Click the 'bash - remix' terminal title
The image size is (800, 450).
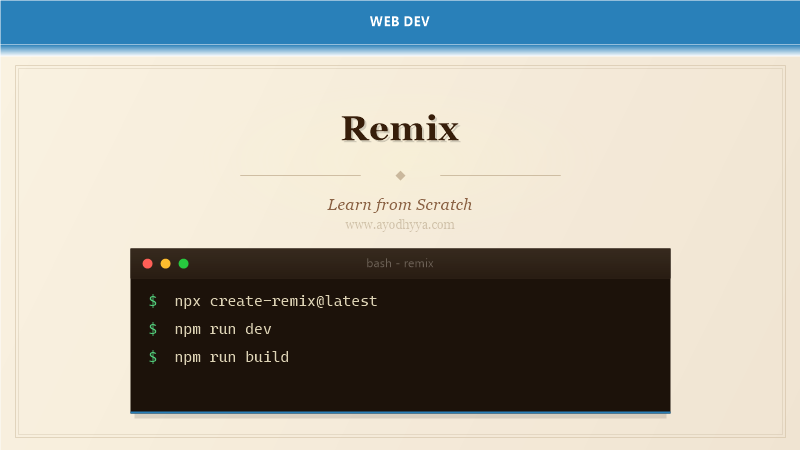coord(399,263)
